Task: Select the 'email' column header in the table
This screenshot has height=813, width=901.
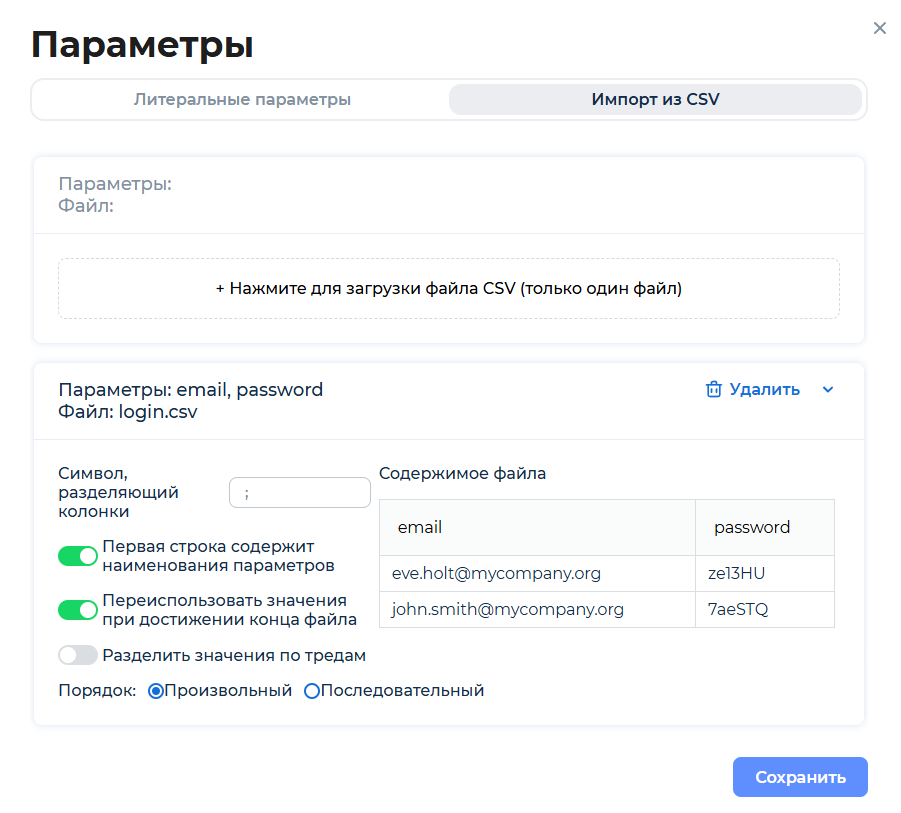Action: (x=420, y=527)
